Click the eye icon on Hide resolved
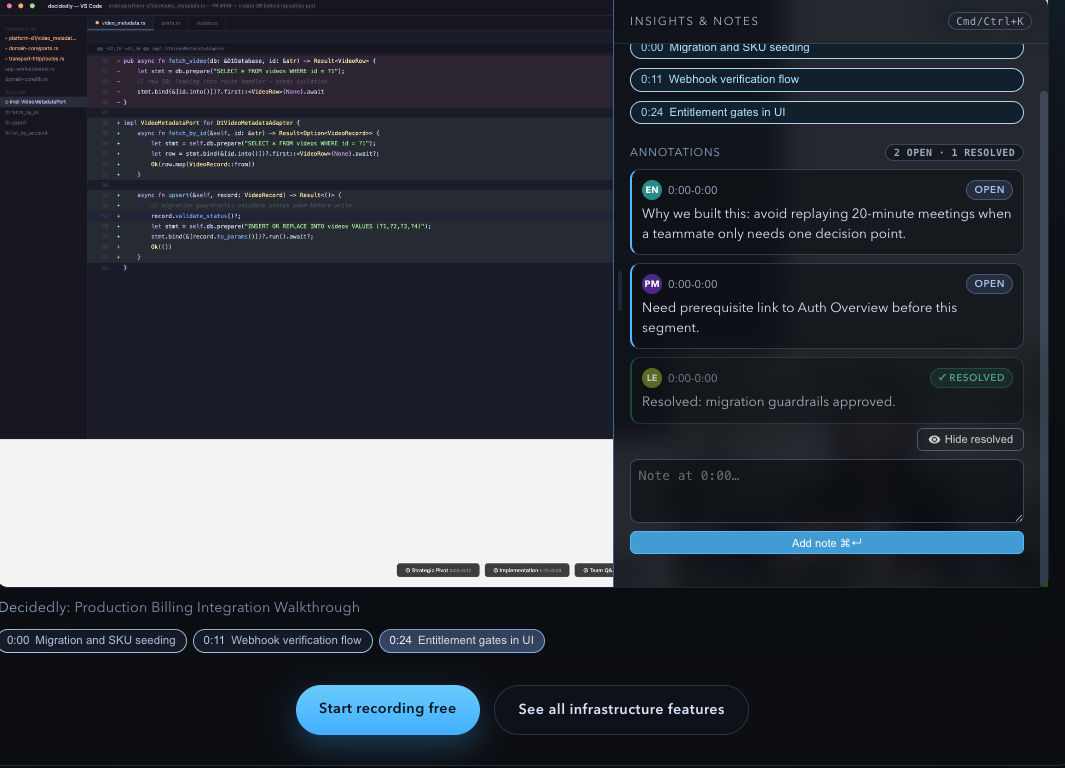The height and width of the screenshot is (768, 1065). click(x=934, y=439)
